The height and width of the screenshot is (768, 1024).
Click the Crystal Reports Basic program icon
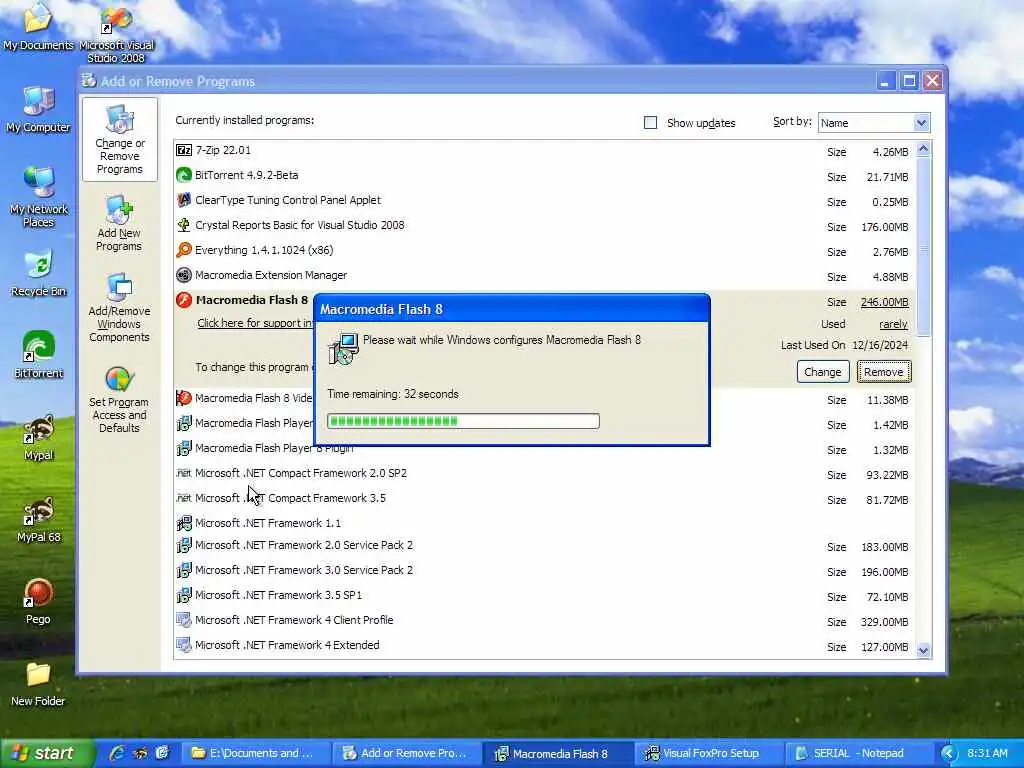184,225
